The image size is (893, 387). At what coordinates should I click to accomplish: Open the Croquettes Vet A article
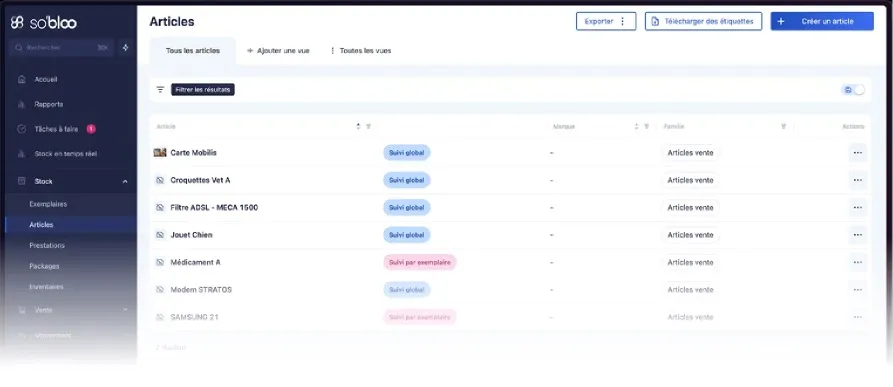tap(200, 180)
